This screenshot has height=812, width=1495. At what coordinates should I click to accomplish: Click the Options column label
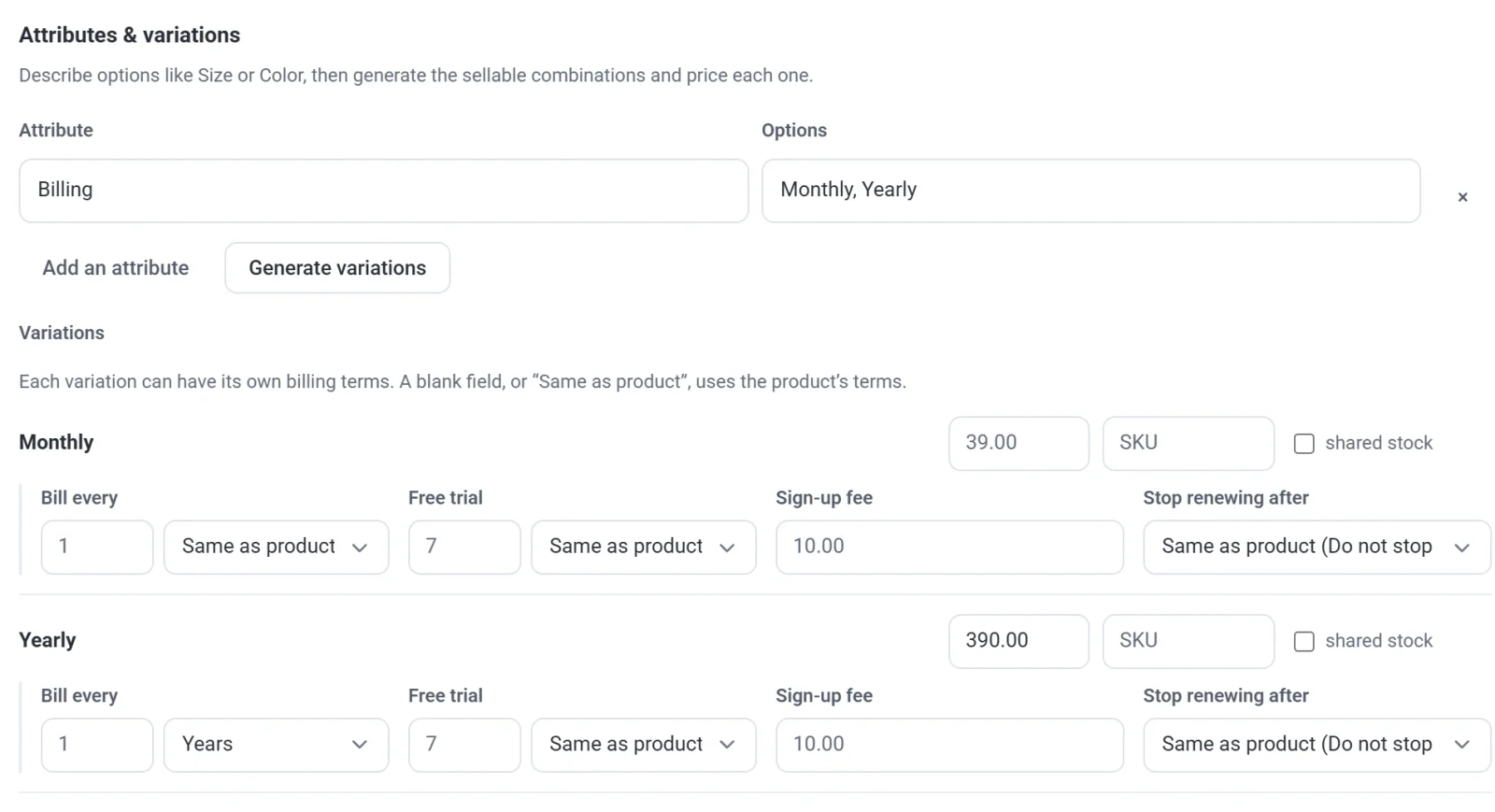coord(794,131)
